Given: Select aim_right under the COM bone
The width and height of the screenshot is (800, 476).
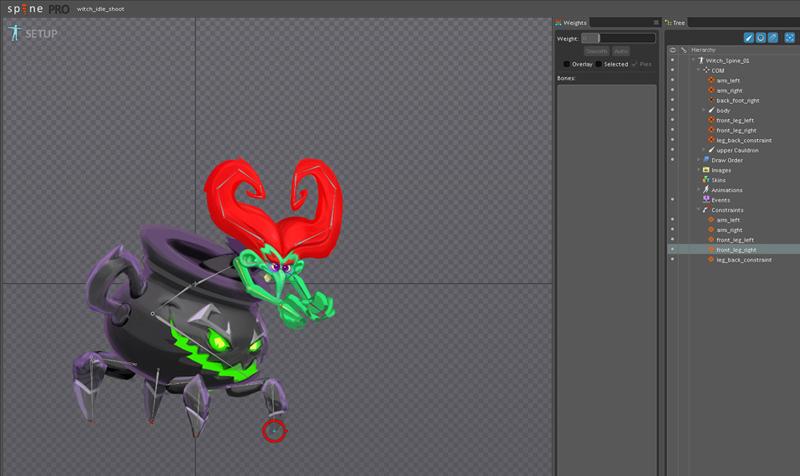Looking at the screenshot, I should pyautogui.click(x=729, y=90).
